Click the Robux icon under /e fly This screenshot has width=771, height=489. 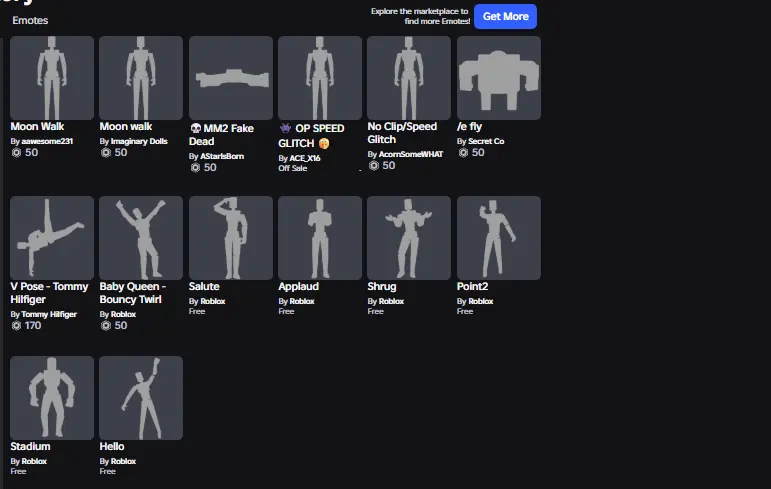[463, 153]
